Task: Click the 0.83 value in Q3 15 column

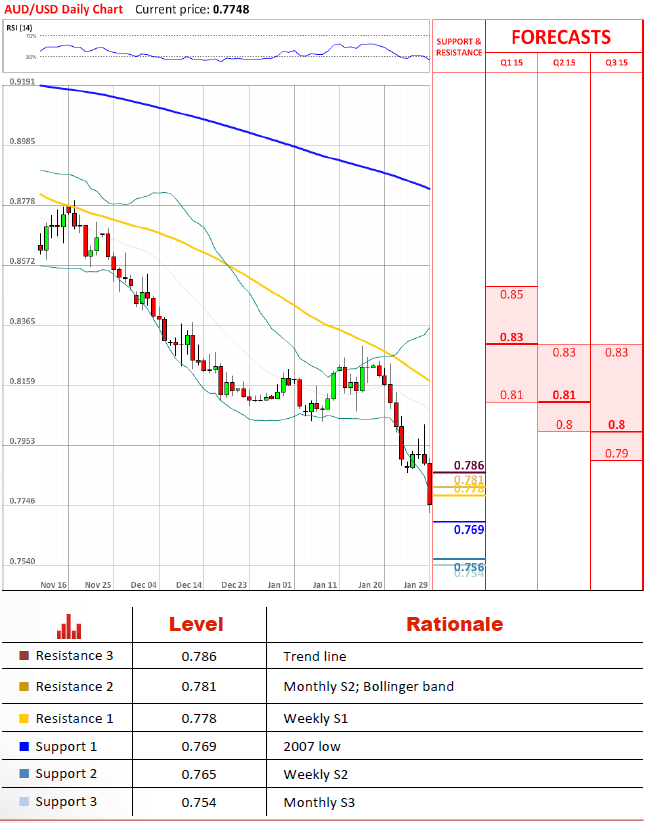Action: point(616,352)
